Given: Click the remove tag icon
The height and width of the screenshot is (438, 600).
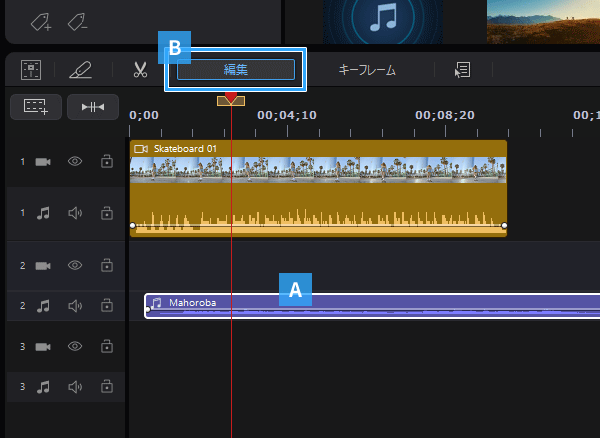Looking at the screenshot, I should tap(78, 22).
